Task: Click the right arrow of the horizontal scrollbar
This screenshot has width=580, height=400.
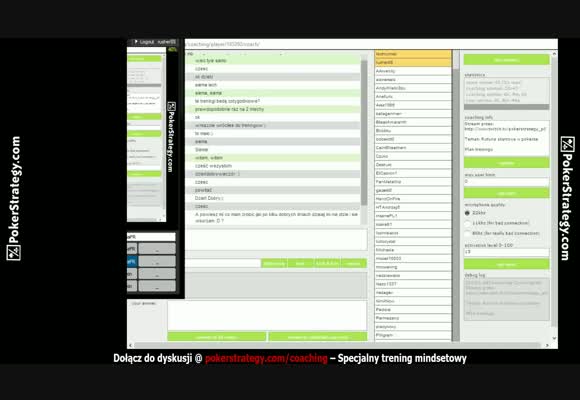Action: 547,345
